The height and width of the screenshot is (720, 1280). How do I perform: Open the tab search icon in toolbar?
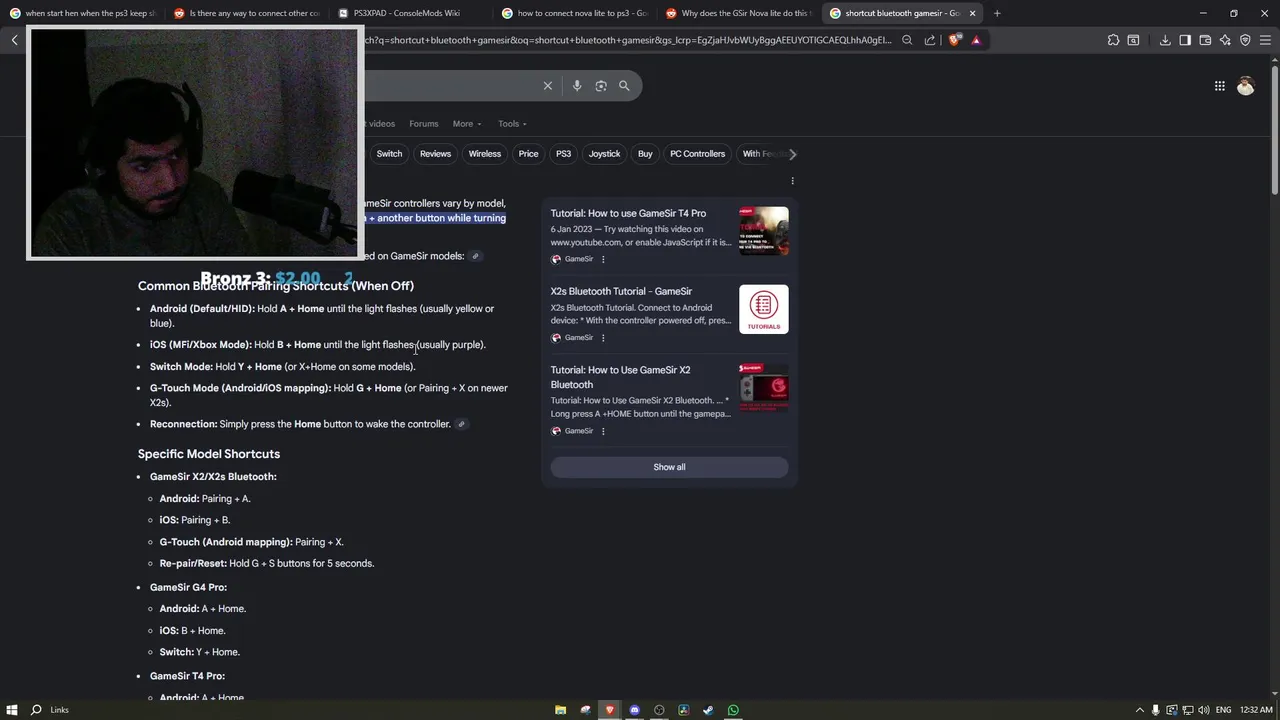pyautogui.click(x=1133, y=40)
